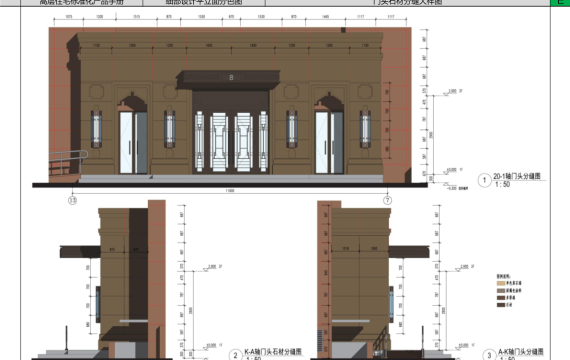
Task: Select the right glass entrance door
Action: pyautogui.click(x=329, y=142)
